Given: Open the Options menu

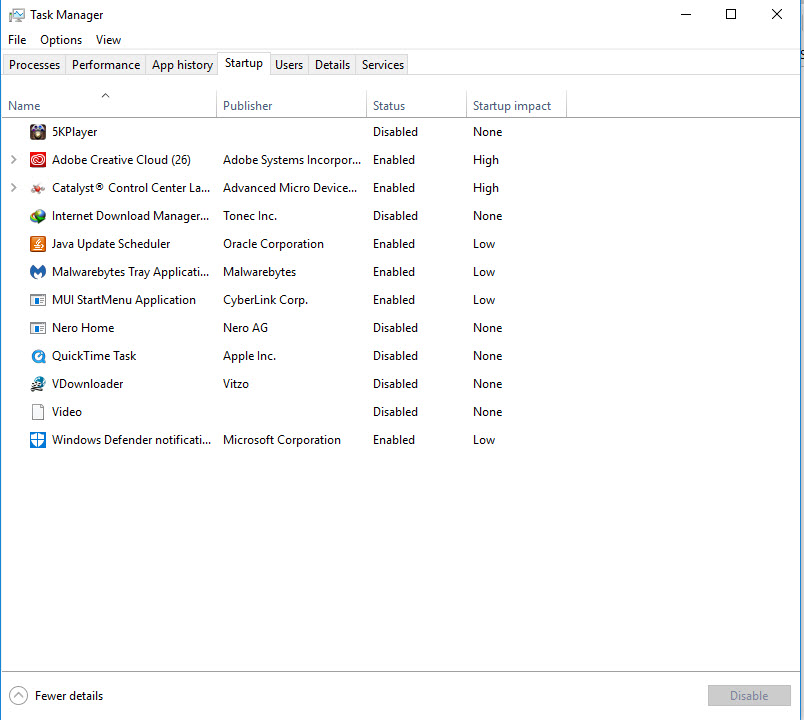Looking at the screenshot, I should [61, 40].
